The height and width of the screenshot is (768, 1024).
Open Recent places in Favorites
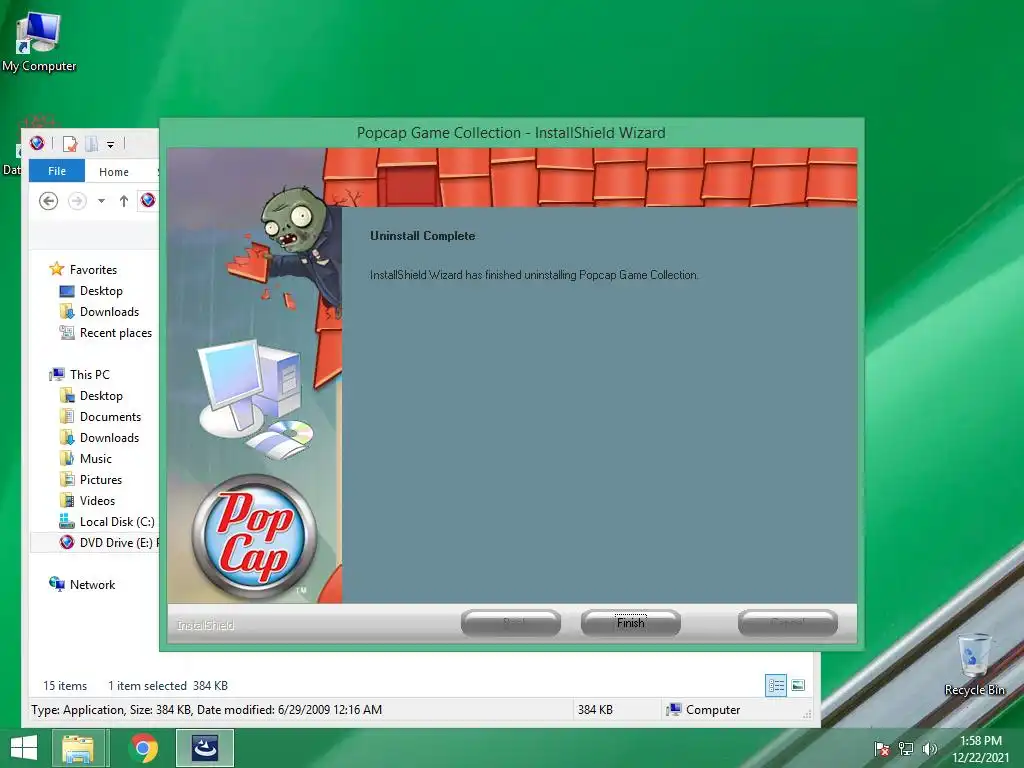(116, 332)
